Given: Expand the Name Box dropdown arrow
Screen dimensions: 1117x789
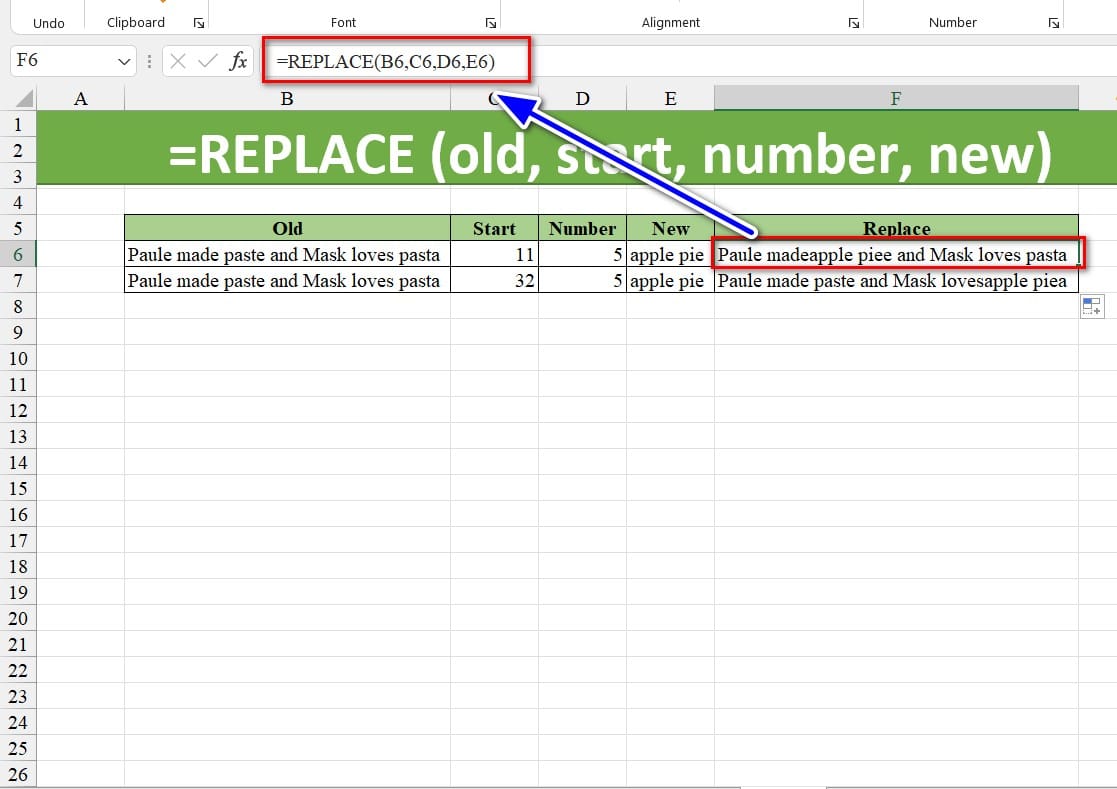Looking at the screenshot, I should [125, 62].
